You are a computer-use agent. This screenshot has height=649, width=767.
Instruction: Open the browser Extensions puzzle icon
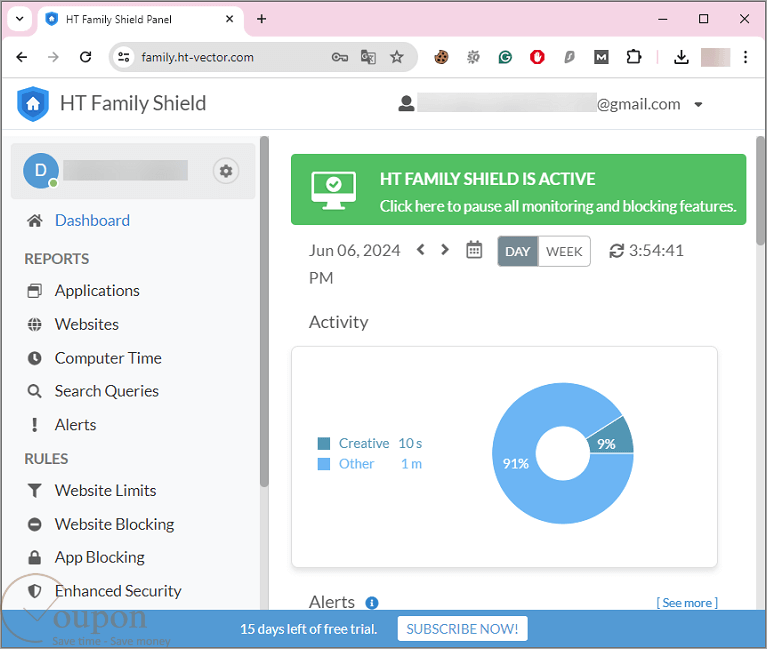633,57
